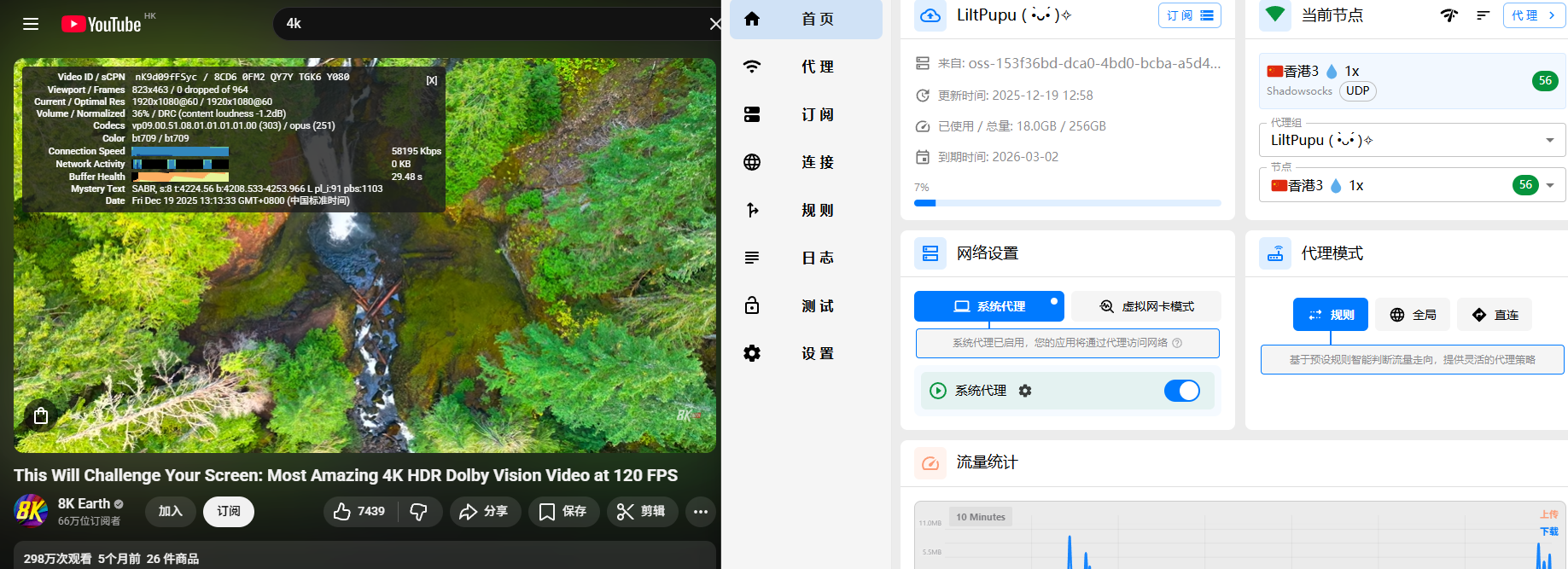Close the stats for nerds overlay

[x=432, y=80]
